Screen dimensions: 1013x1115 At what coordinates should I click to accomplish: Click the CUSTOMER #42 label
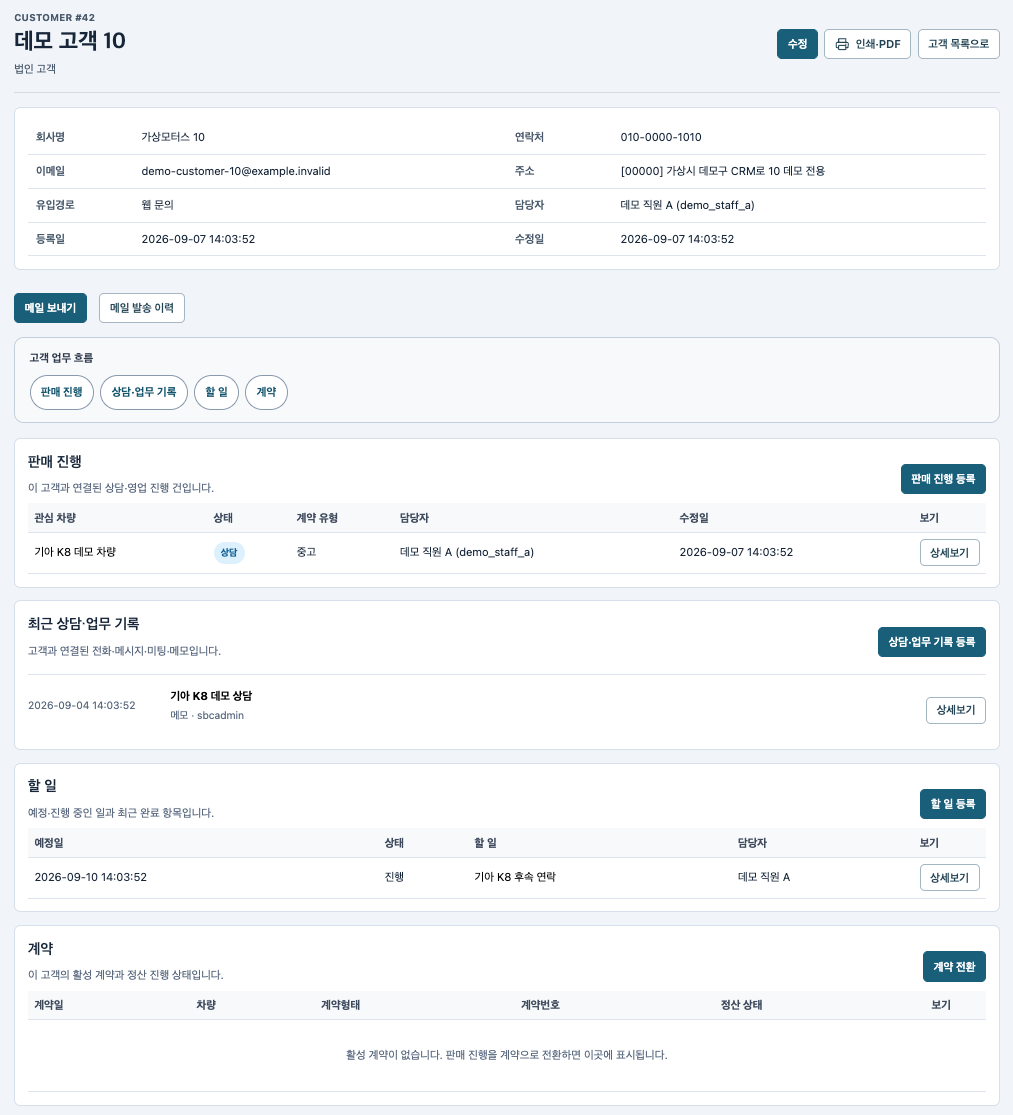pos(55,18)
